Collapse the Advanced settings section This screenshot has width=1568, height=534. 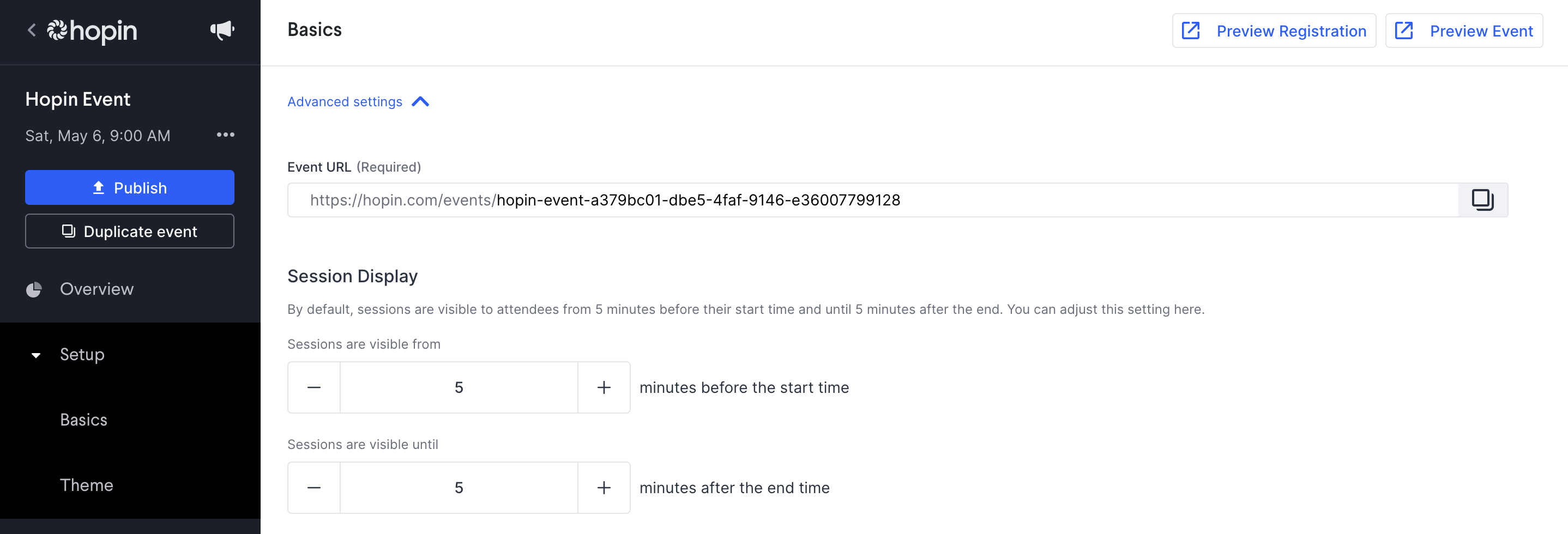point(358,101)
